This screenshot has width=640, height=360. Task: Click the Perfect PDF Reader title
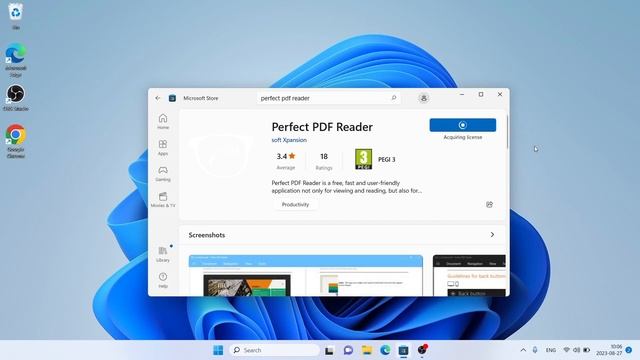322,127
